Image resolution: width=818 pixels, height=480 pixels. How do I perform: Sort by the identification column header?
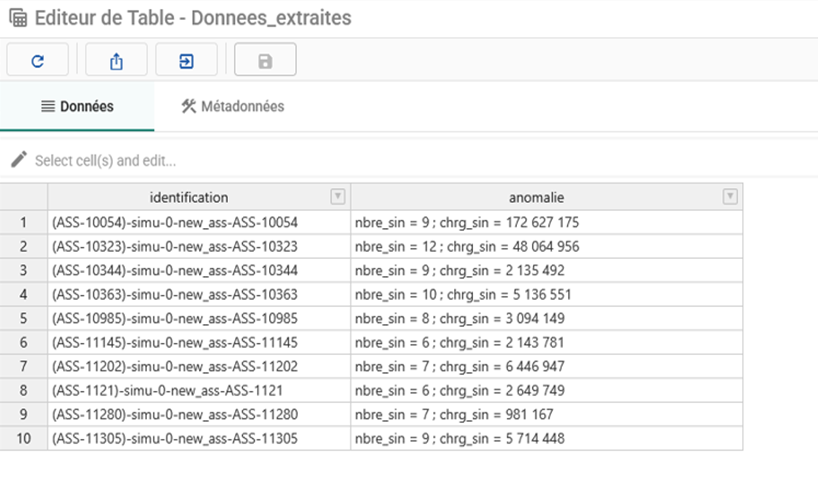tap(188, 197)
